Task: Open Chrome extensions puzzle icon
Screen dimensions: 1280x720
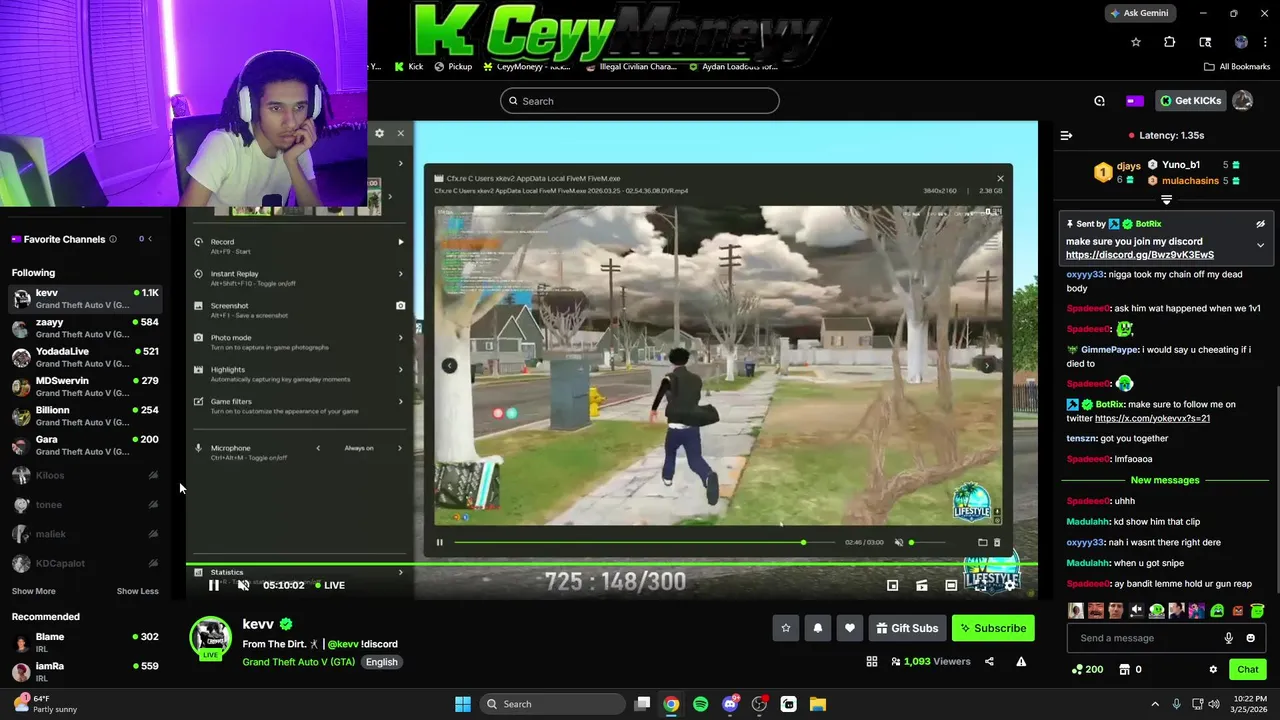Action: [x=1170, y=42]
